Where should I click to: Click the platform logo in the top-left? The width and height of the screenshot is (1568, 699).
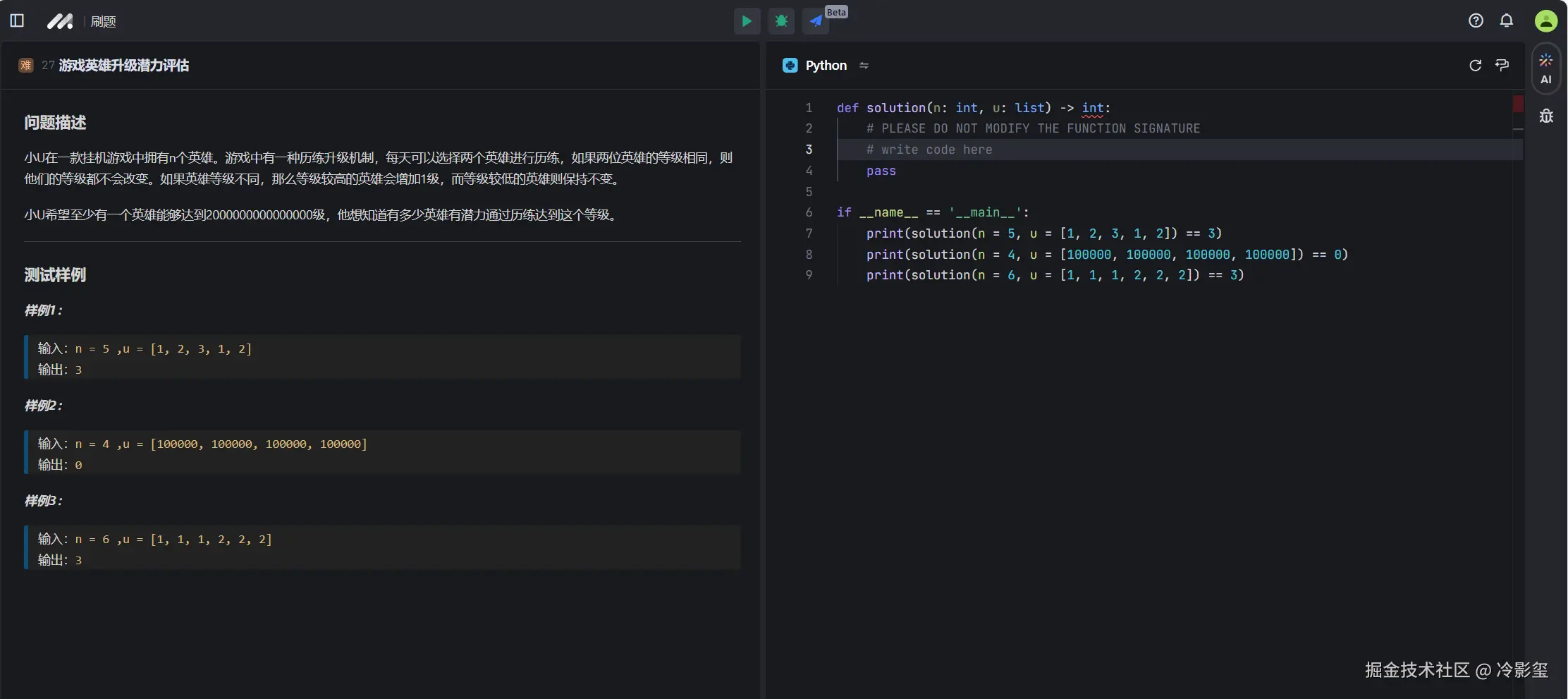click(x=60, y=20)
